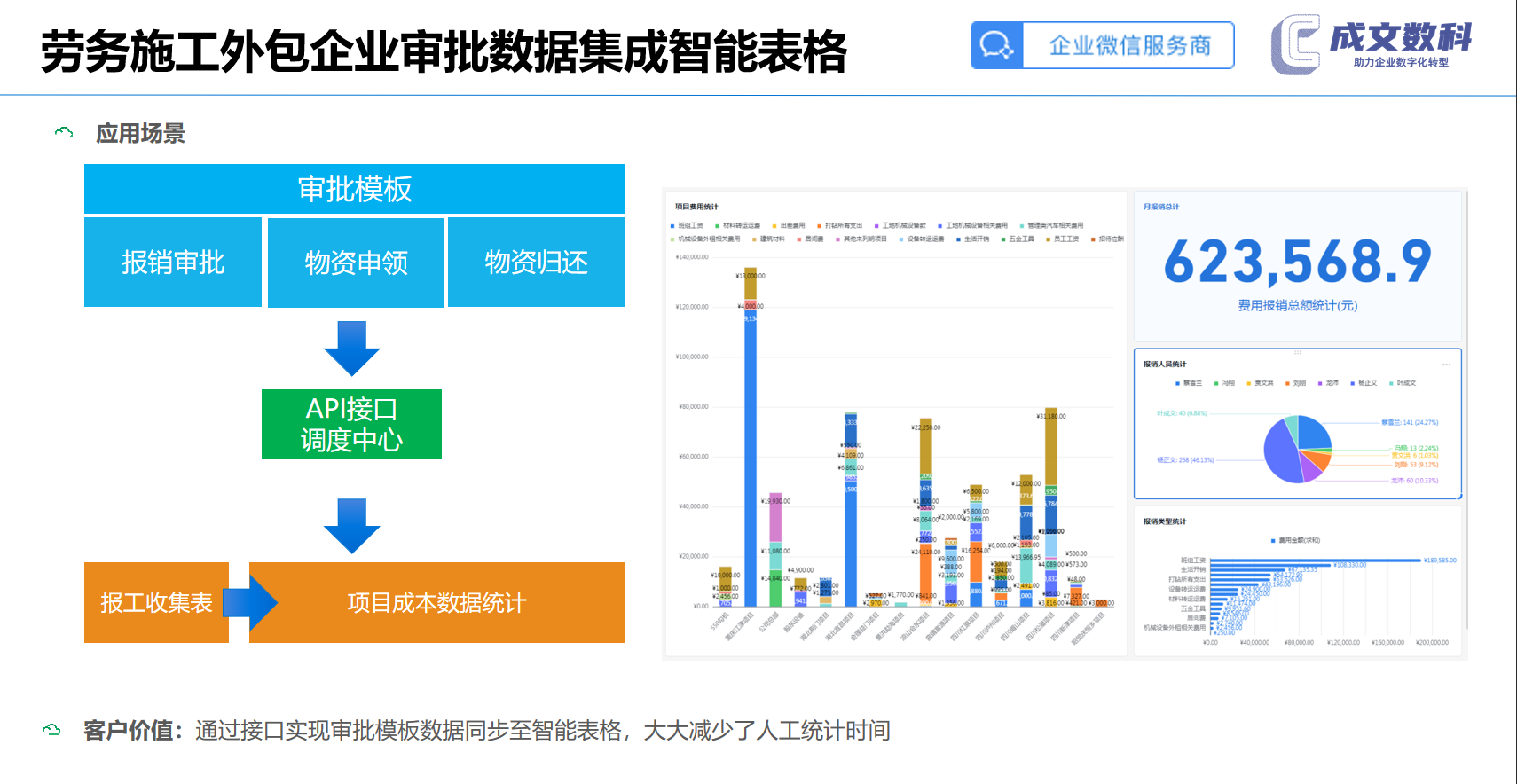The height and width of the screenshot is (784, 1517).
Task: Click the 623,568.9 total expense figure
Action: [1298, 262]
